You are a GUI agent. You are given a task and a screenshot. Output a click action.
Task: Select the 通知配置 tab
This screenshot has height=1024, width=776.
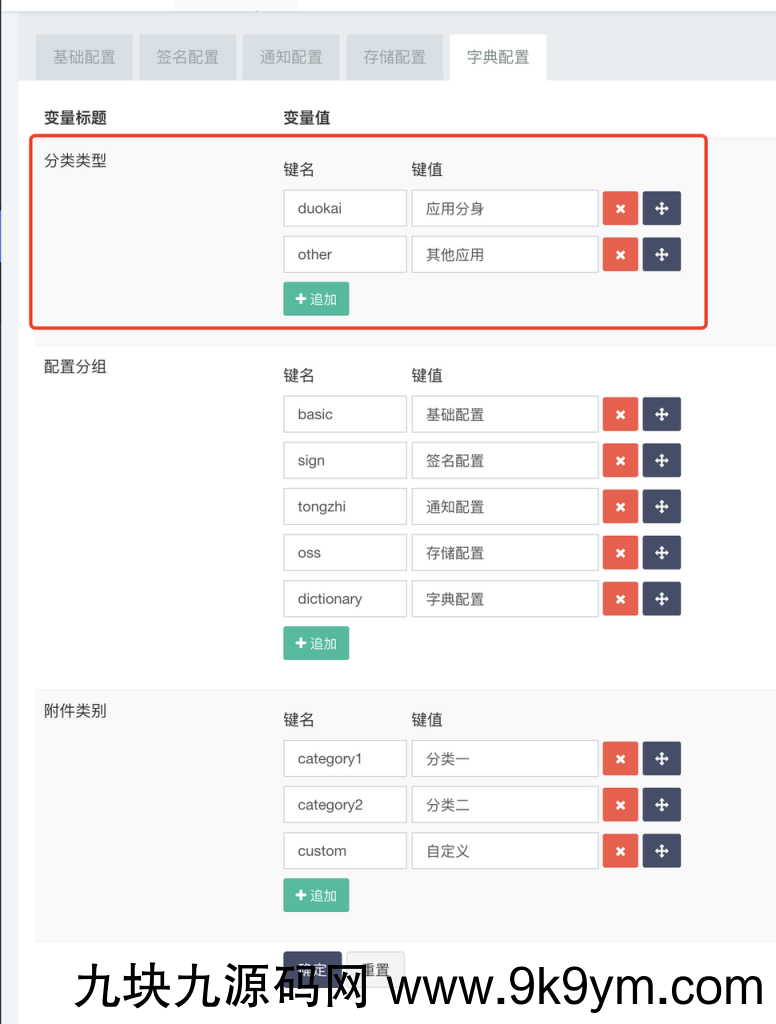tap(291, 57)
